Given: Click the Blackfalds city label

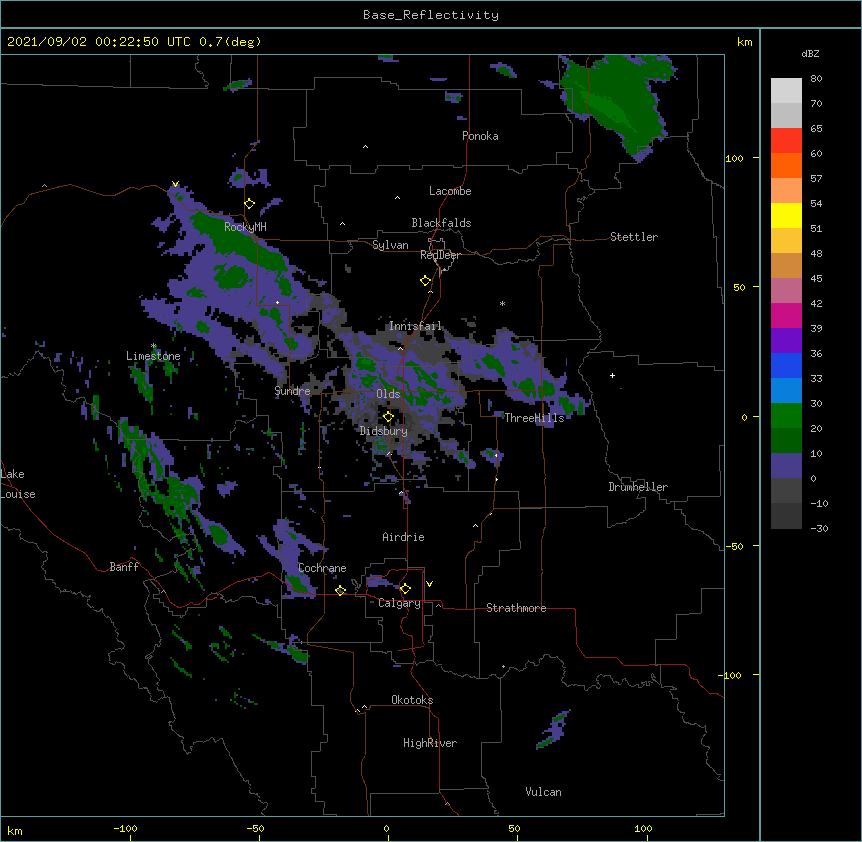Looking at the screenshot, I should click(x=441, y=223).
